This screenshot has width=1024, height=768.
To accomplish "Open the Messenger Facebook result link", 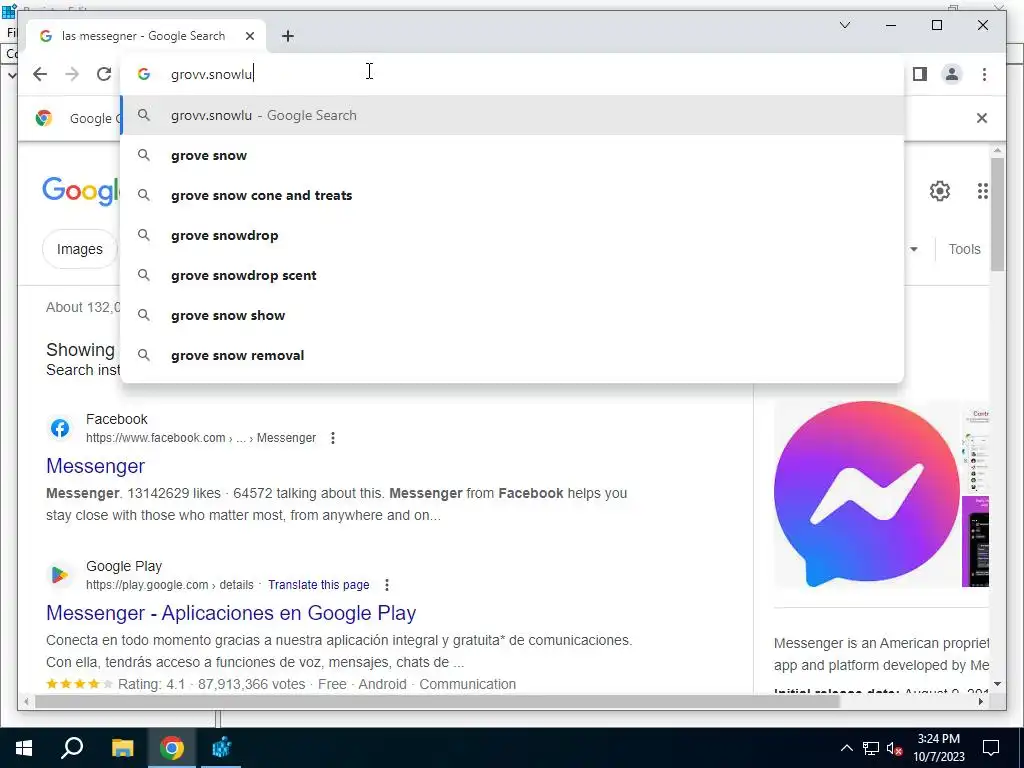I will point(95,466).
